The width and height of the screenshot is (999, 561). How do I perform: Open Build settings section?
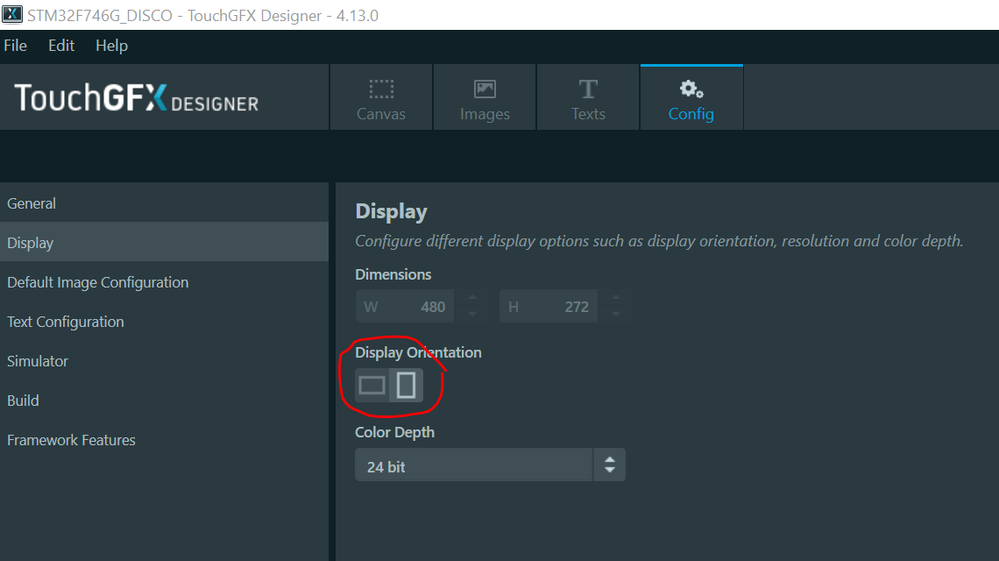click(x=164, y=401)
